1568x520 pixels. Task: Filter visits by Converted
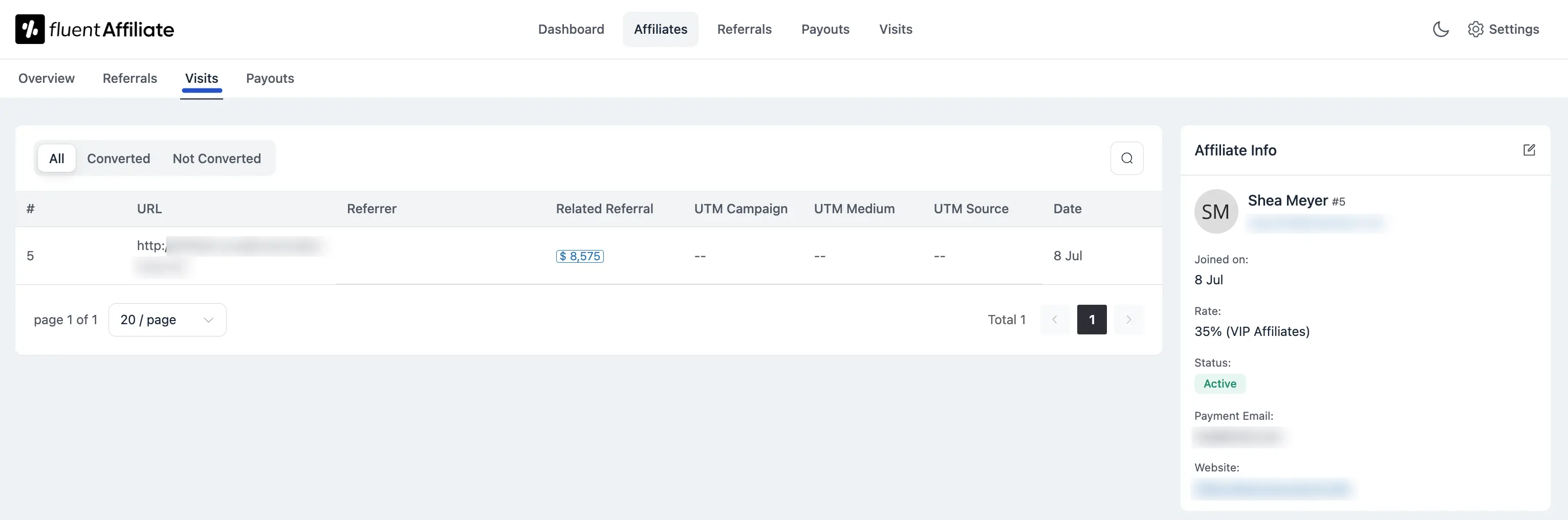click(x=119, y=158)
